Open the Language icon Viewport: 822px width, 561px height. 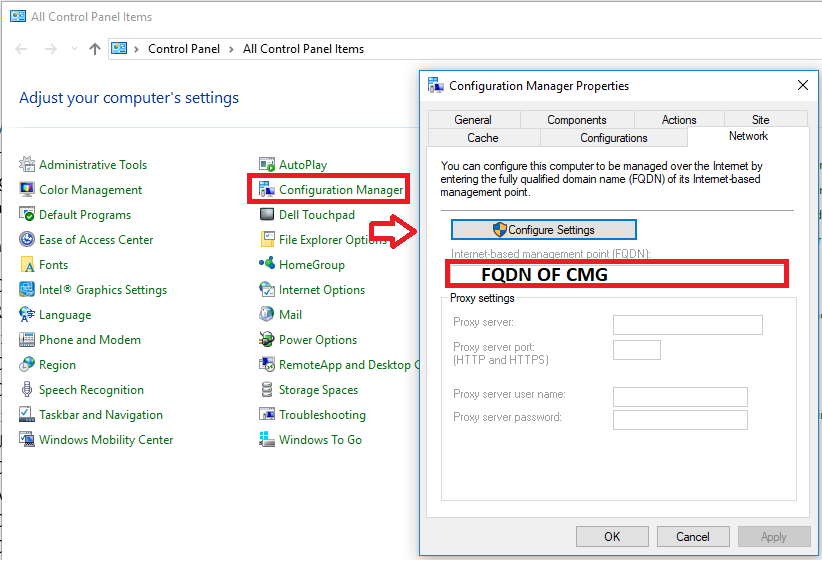pyautogui.click(x=27, y=315)
